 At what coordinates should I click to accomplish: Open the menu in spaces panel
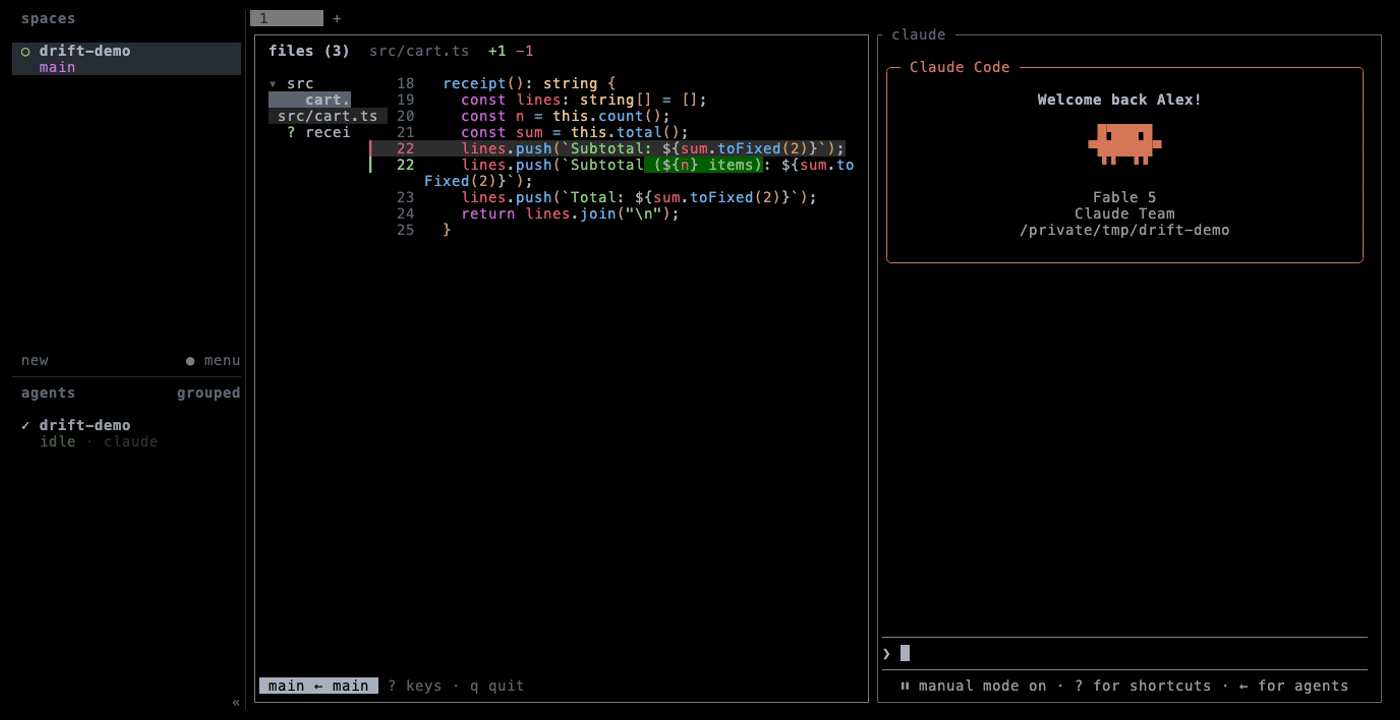pyautogui.click(x=213, y=360)
